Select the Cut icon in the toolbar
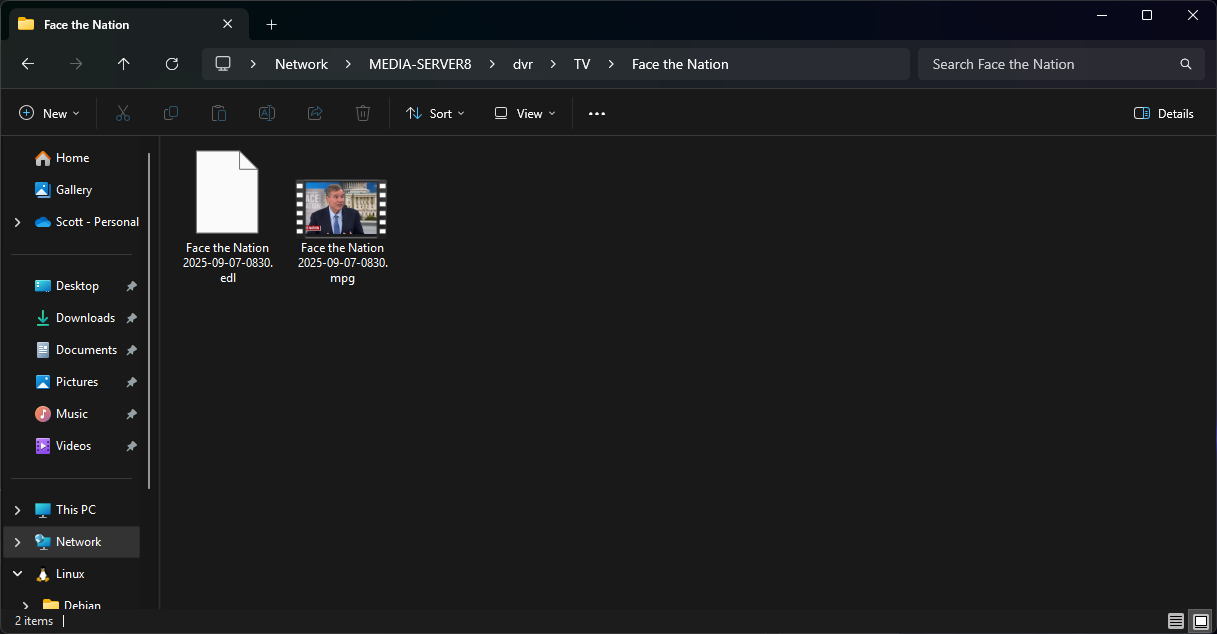 click(122, 113)
